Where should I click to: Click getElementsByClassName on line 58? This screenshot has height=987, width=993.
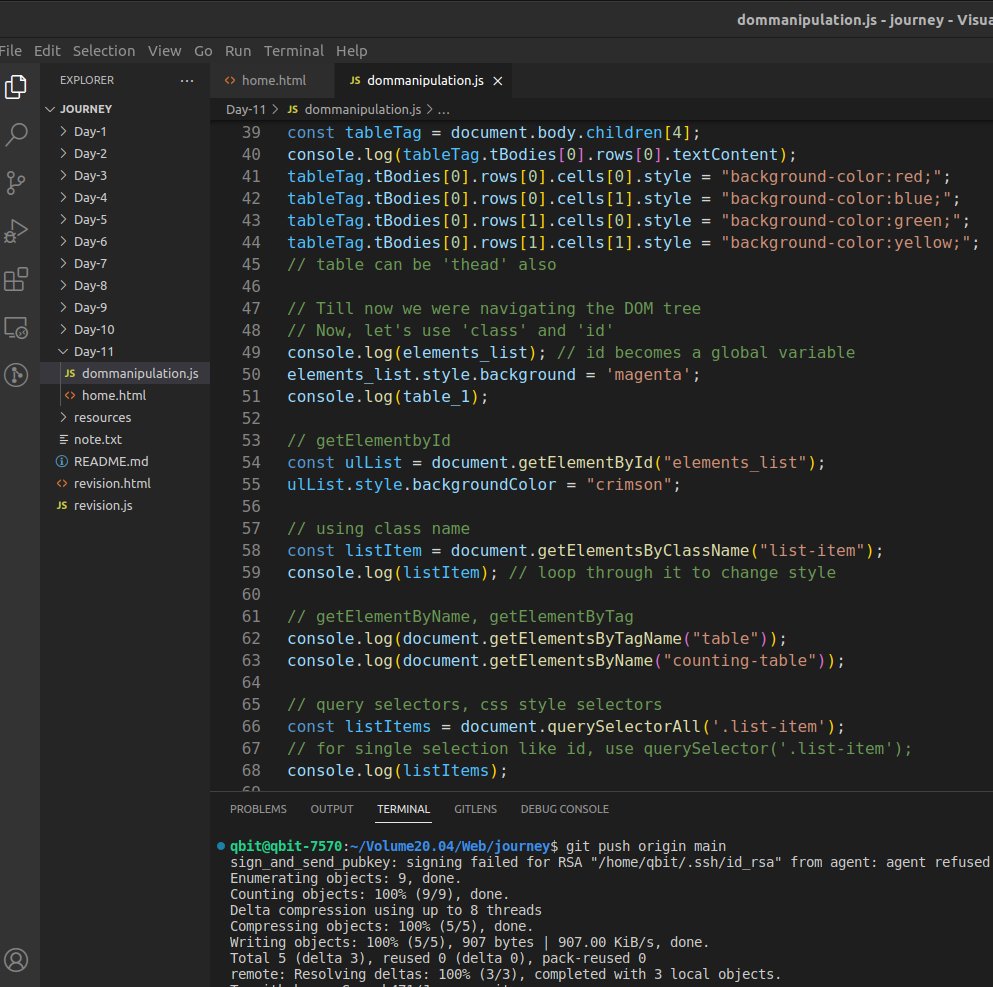tap(643, 551)
